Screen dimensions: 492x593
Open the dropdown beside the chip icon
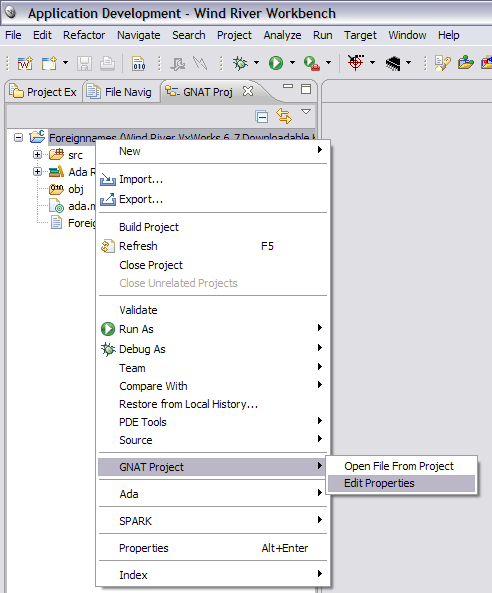coord(408,62)
